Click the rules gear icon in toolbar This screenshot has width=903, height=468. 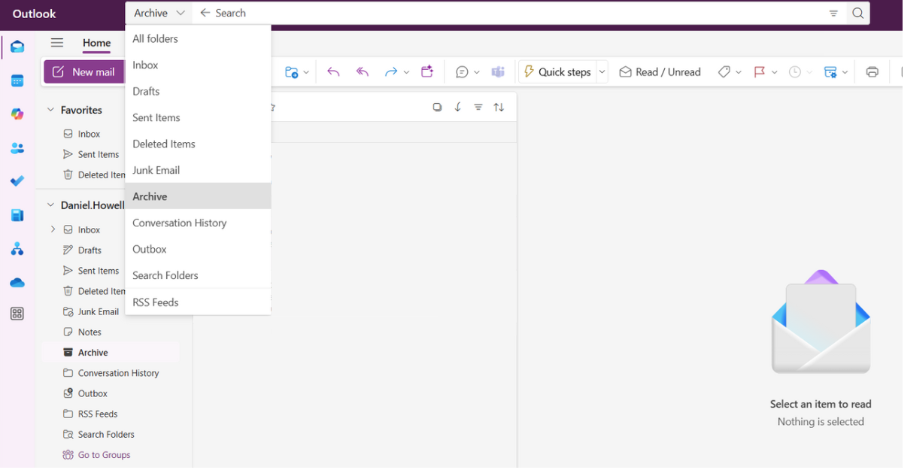tap(830, 72)
